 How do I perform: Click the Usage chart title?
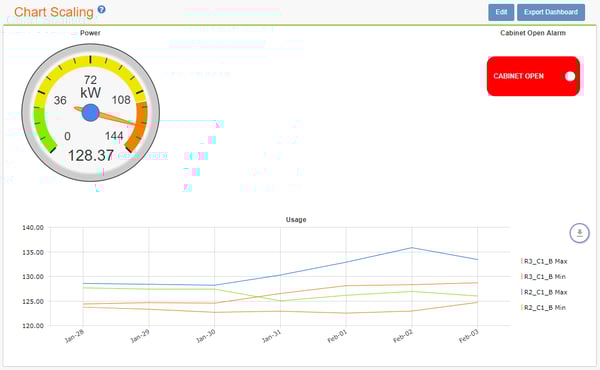coord(296,220)
